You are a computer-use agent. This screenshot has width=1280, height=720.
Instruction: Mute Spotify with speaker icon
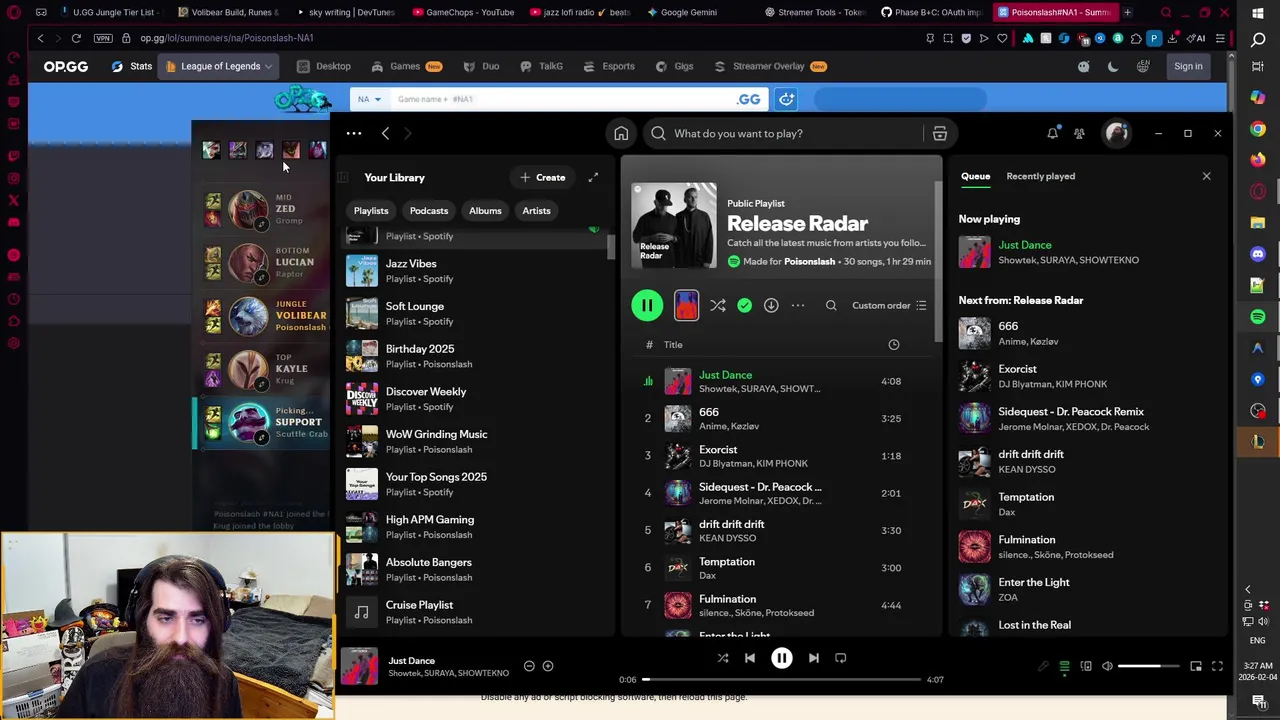pos(1107,667)
